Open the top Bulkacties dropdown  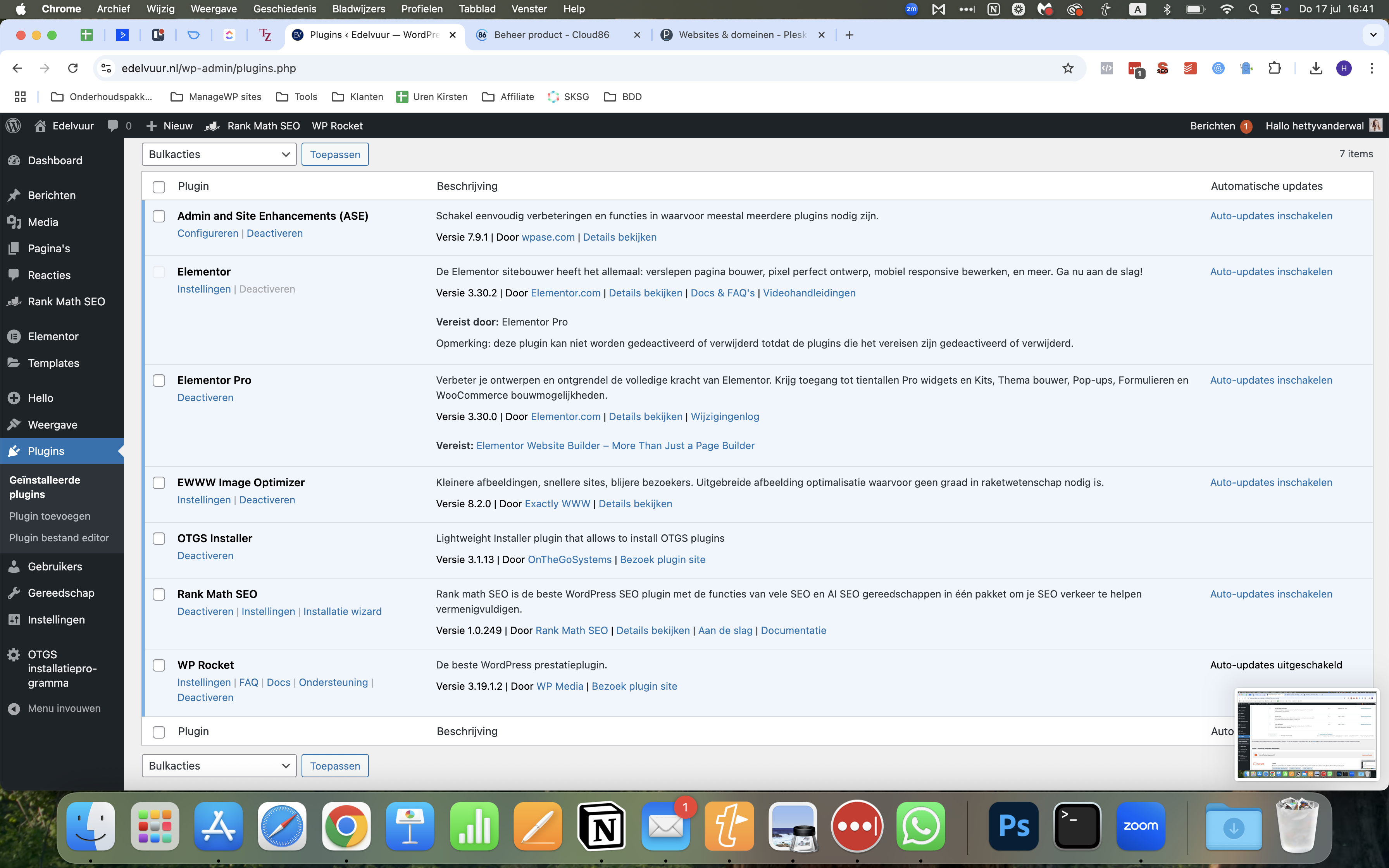pyautogui.click(x=219, y=155)
